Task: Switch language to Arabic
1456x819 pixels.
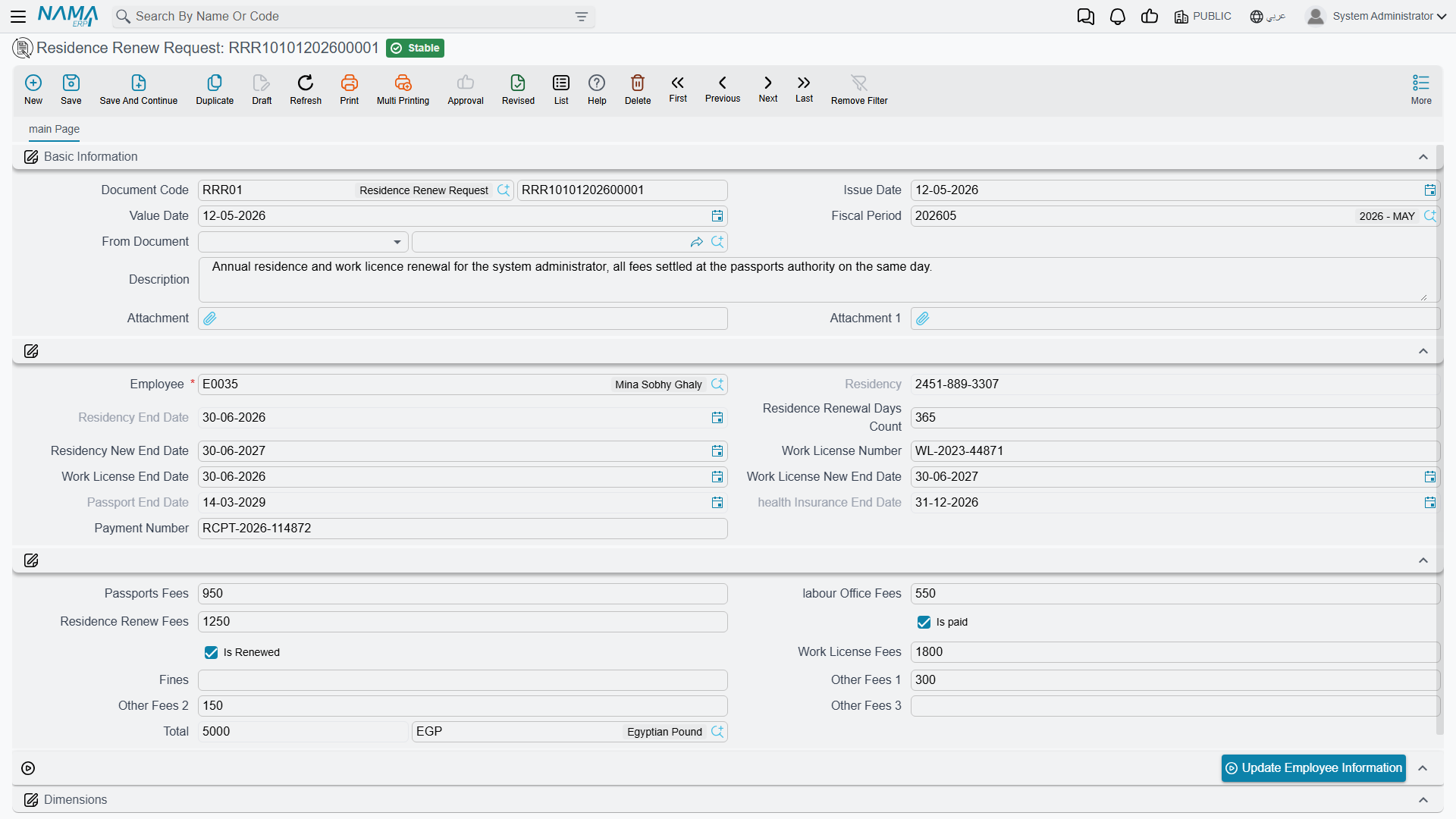Action: [x=1268, y=17]
